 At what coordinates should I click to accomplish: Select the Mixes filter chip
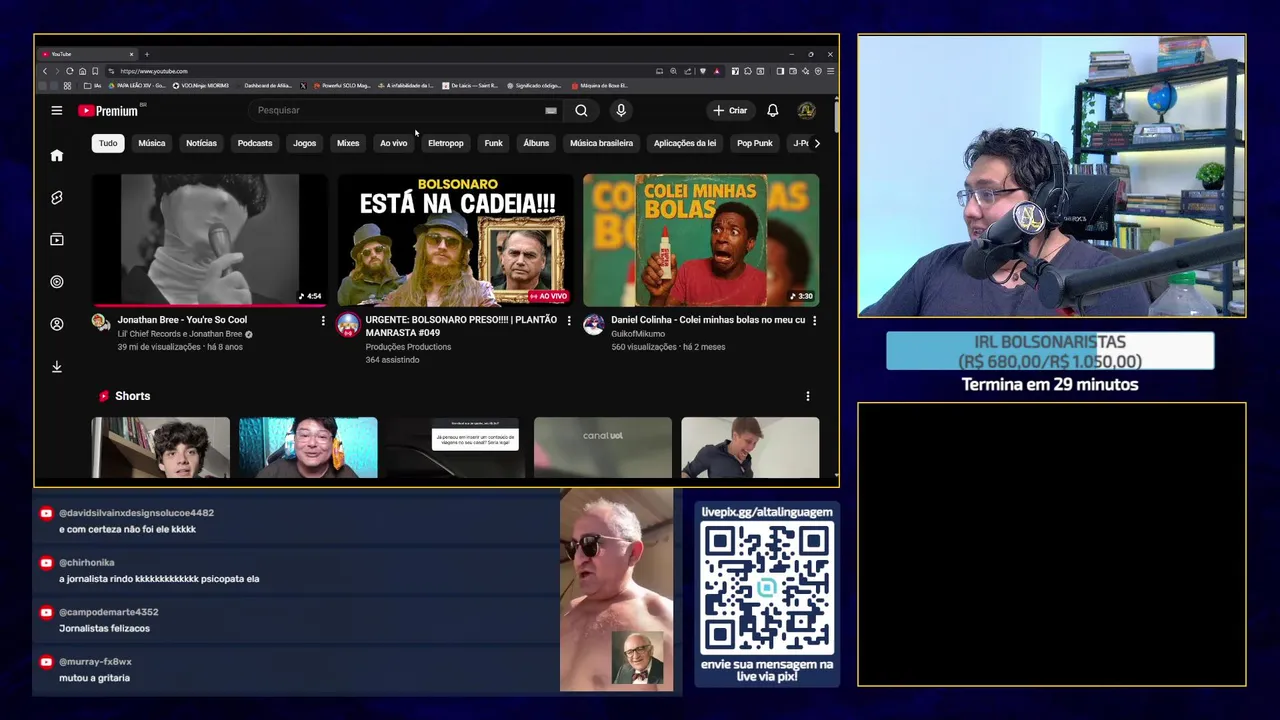tap(348, 143)
